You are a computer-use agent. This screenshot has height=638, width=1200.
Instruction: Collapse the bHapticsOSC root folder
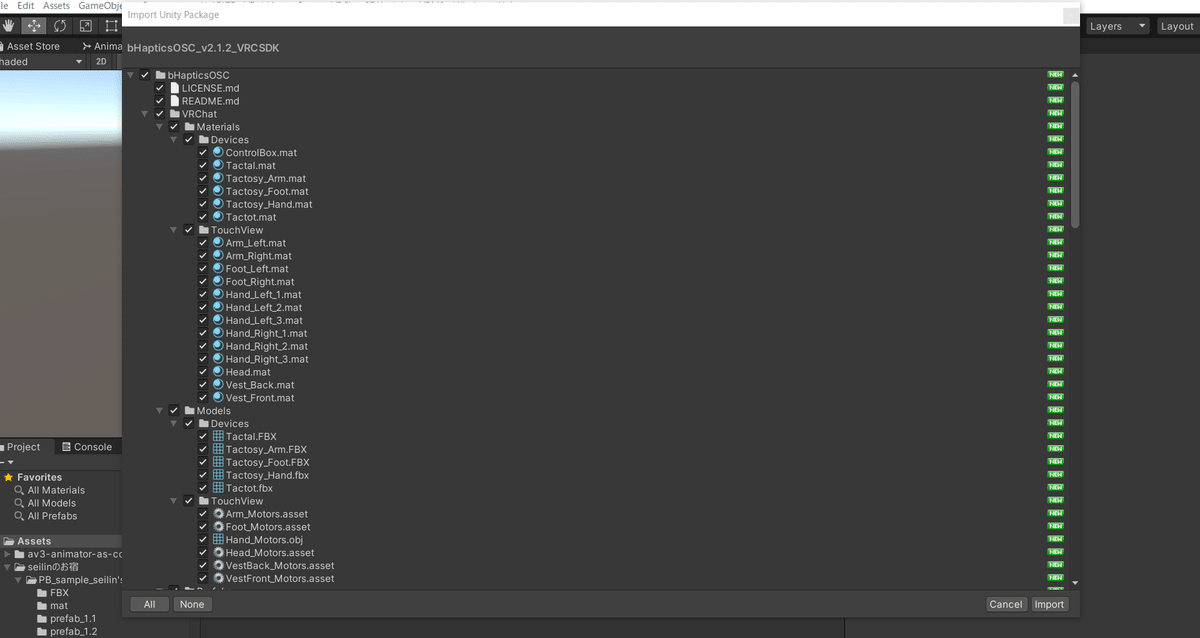pos(131,75)
